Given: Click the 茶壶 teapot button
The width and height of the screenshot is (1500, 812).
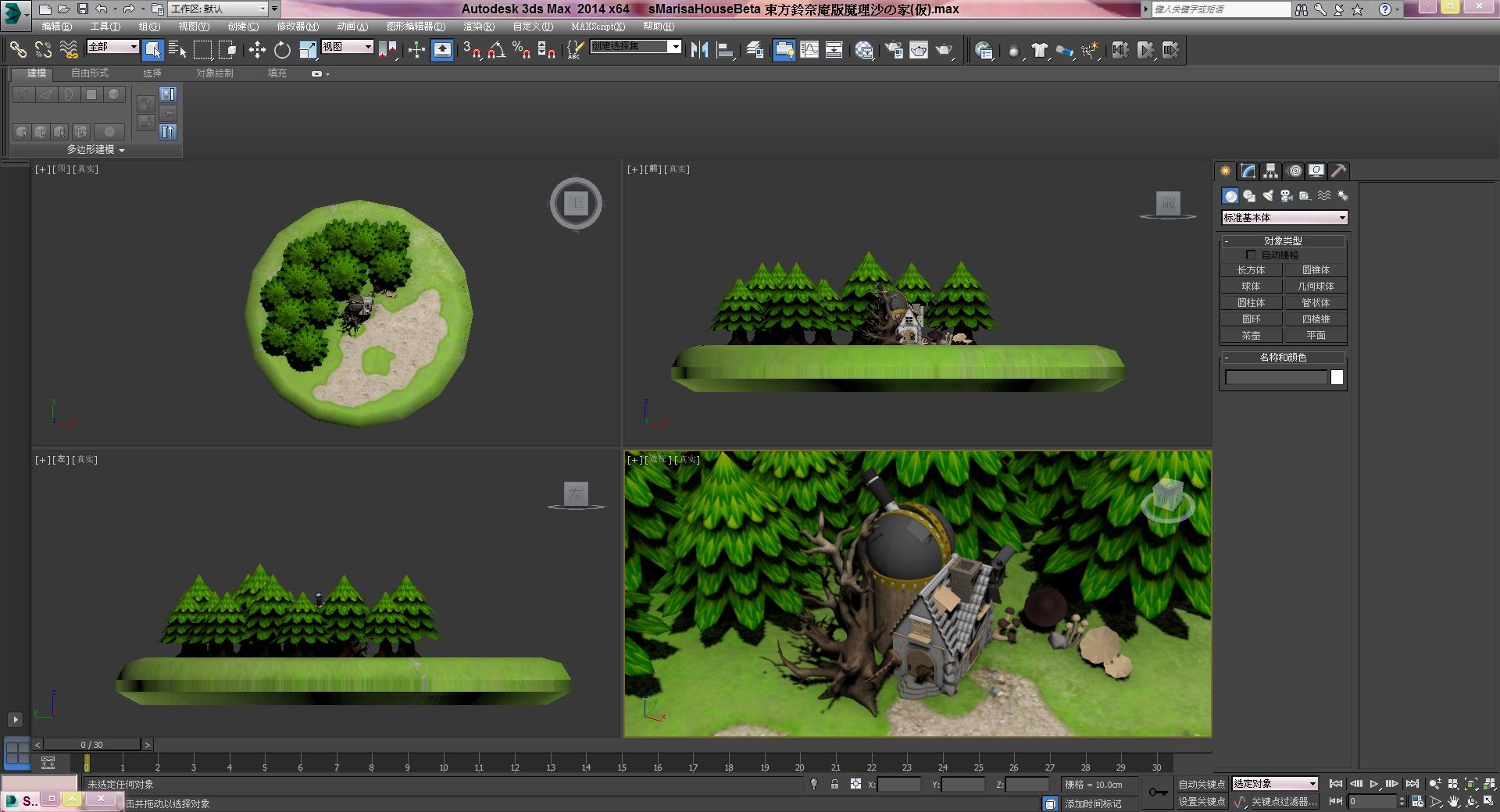Looking at the screenshot, I should point(1251,336).
